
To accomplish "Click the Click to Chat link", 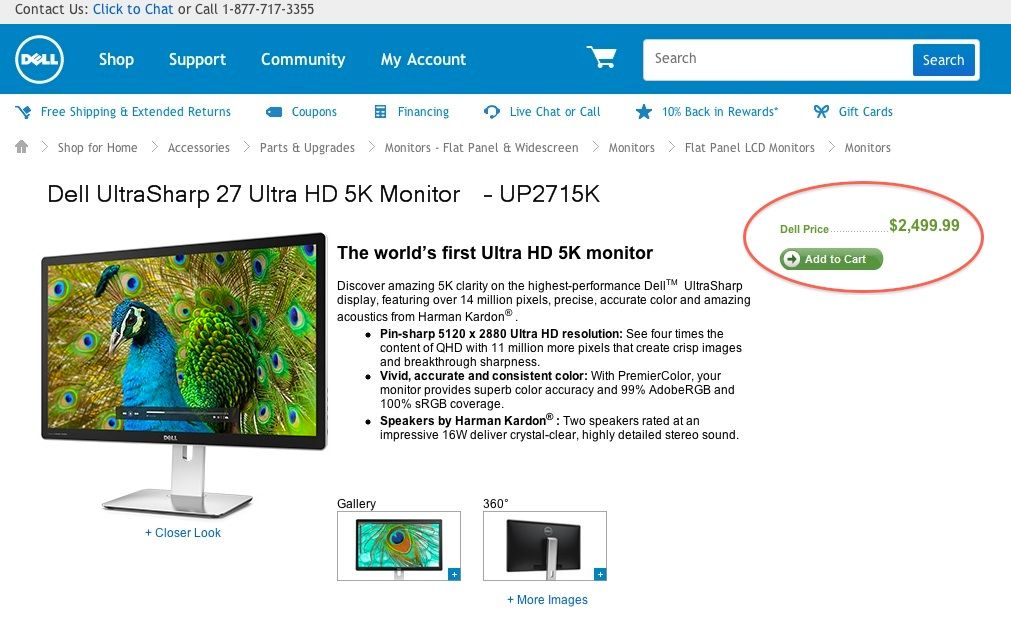I will click(x=133, y=9).
